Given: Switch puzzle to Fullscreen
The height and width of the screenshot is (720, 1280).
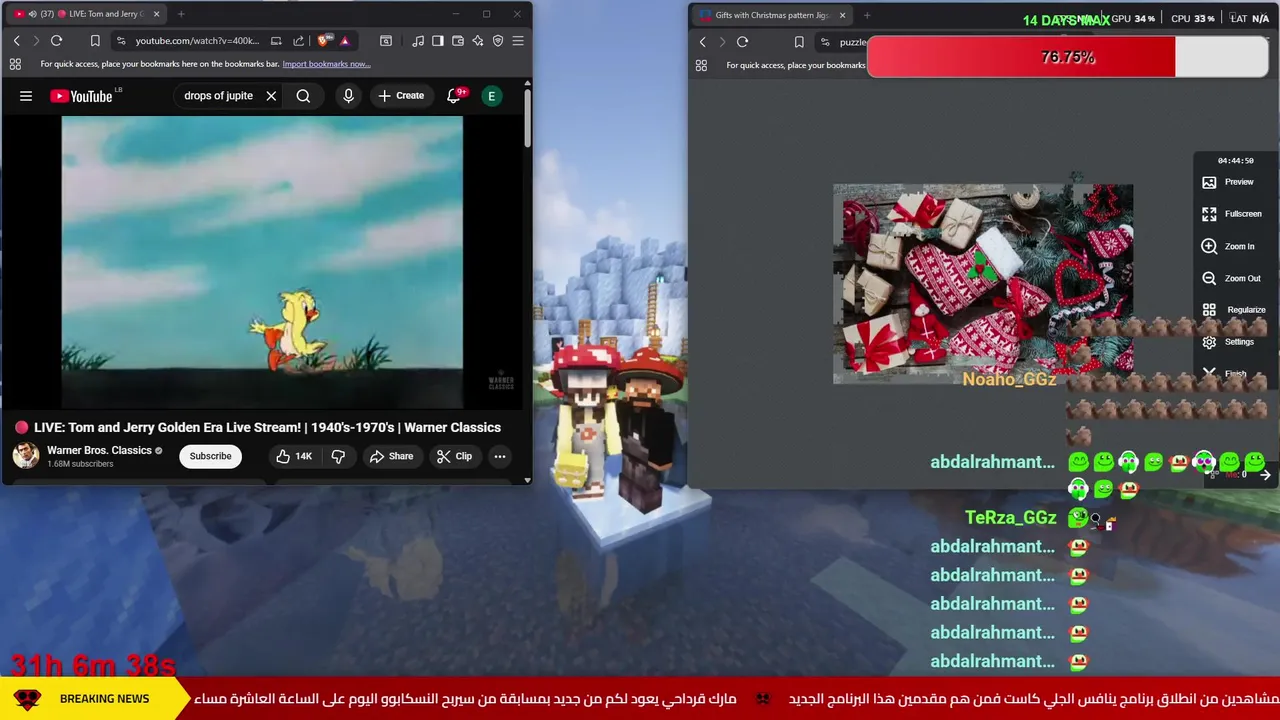Looking at the screenshot, I should point(1232,214).
